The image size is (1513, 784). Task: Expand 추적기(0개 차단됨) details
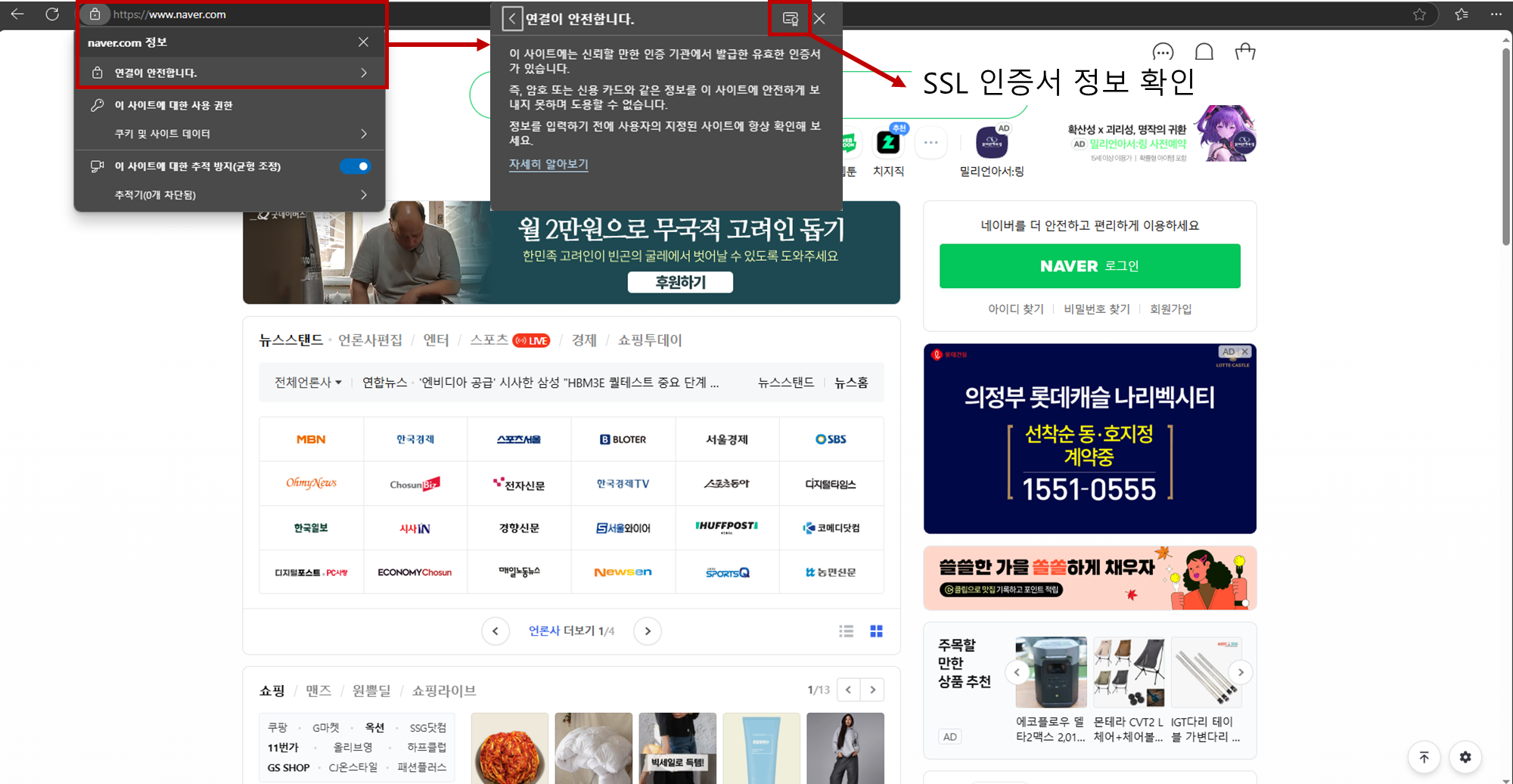(231, 195)
